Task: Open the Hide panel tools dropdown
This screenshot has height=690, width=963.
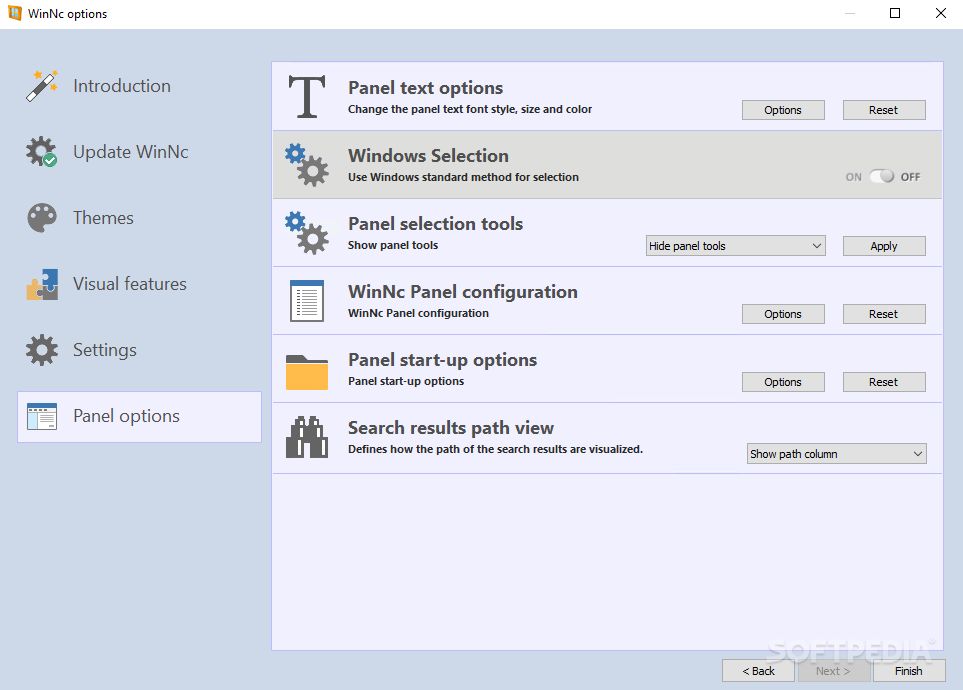Action: coord(735,246)
